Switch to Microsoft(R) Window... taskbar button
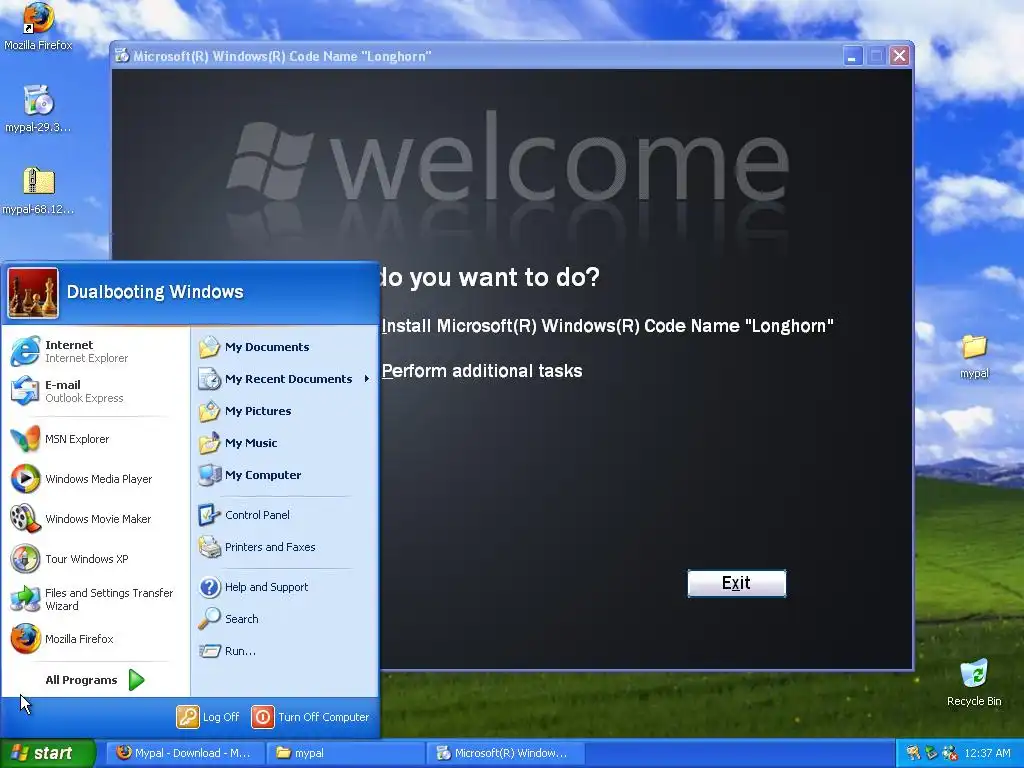Viewport: 1024px width, 768px height. [x=505, y=753]
